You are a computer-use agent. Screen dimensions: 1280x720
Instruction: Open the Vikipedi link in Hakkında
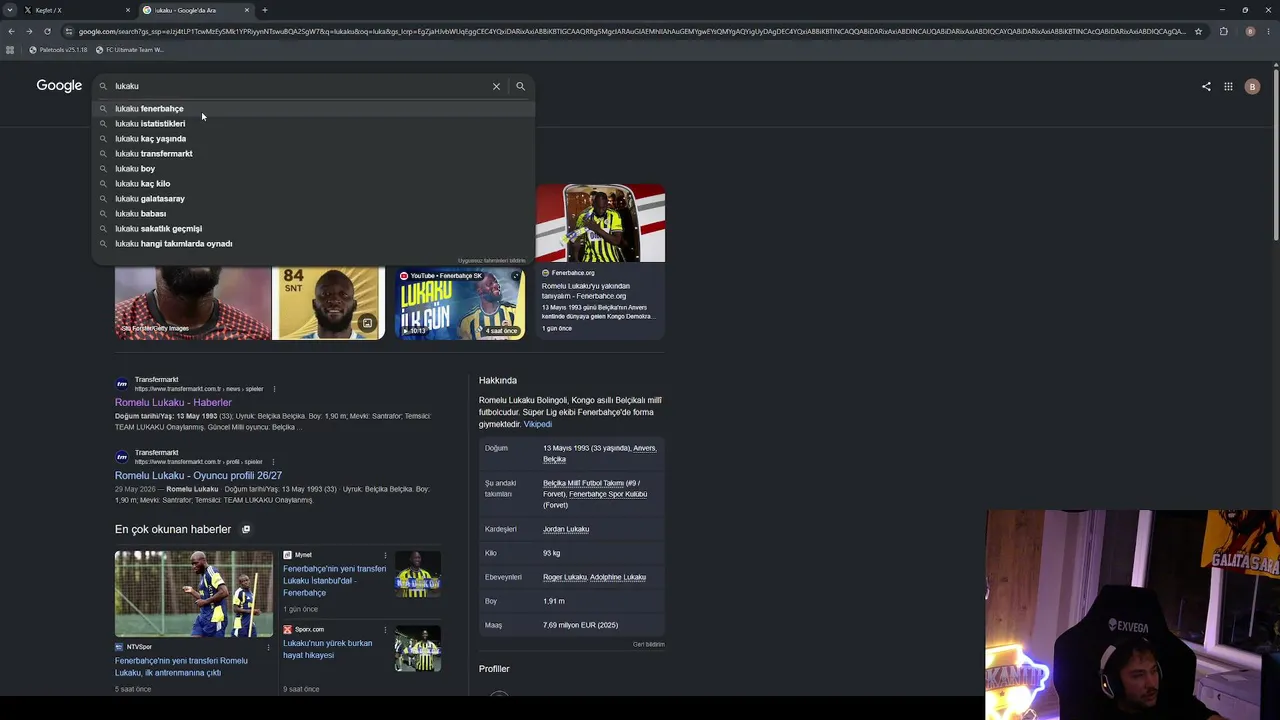(x=537, y=424)
